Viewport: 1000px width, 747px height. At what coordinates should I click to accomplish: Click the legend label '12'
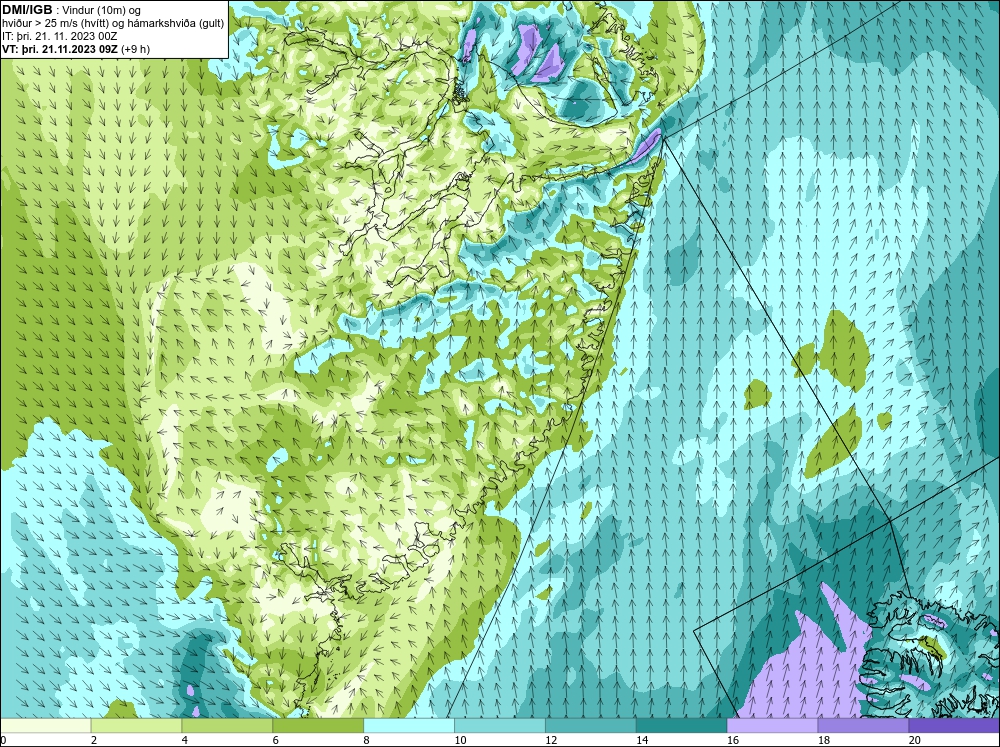(551, 740)
